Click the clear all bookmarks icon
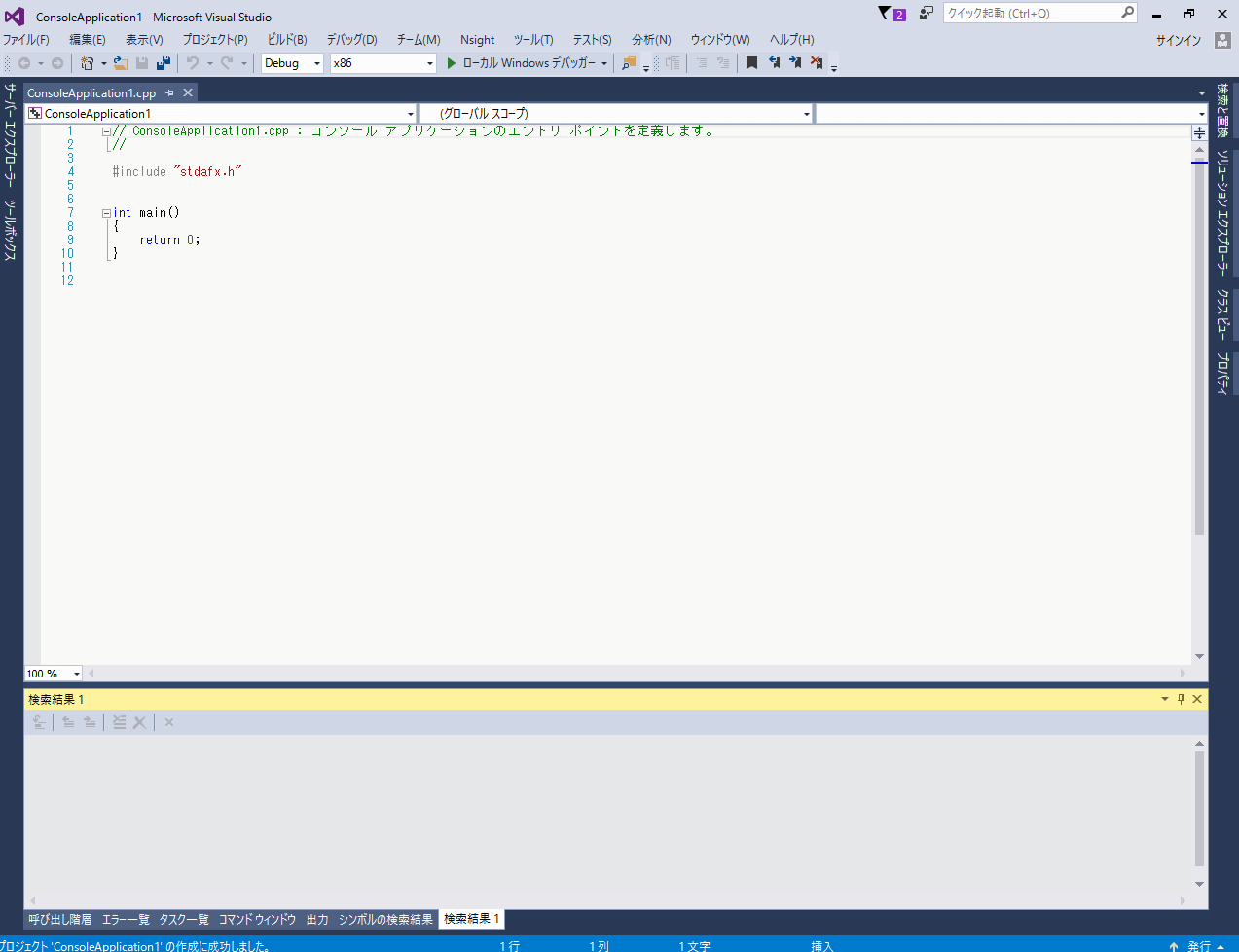Image resolution: width=1239 pixels, height=952 pixels. 817,63
